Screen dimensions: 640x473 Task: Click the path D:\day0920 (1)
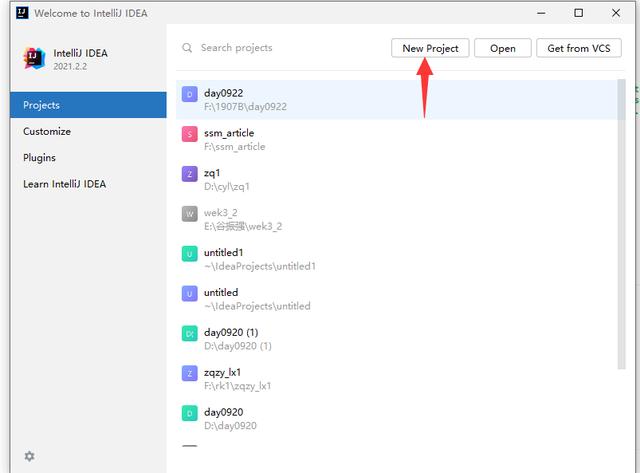pyautogui.click(x=238, y=346)
